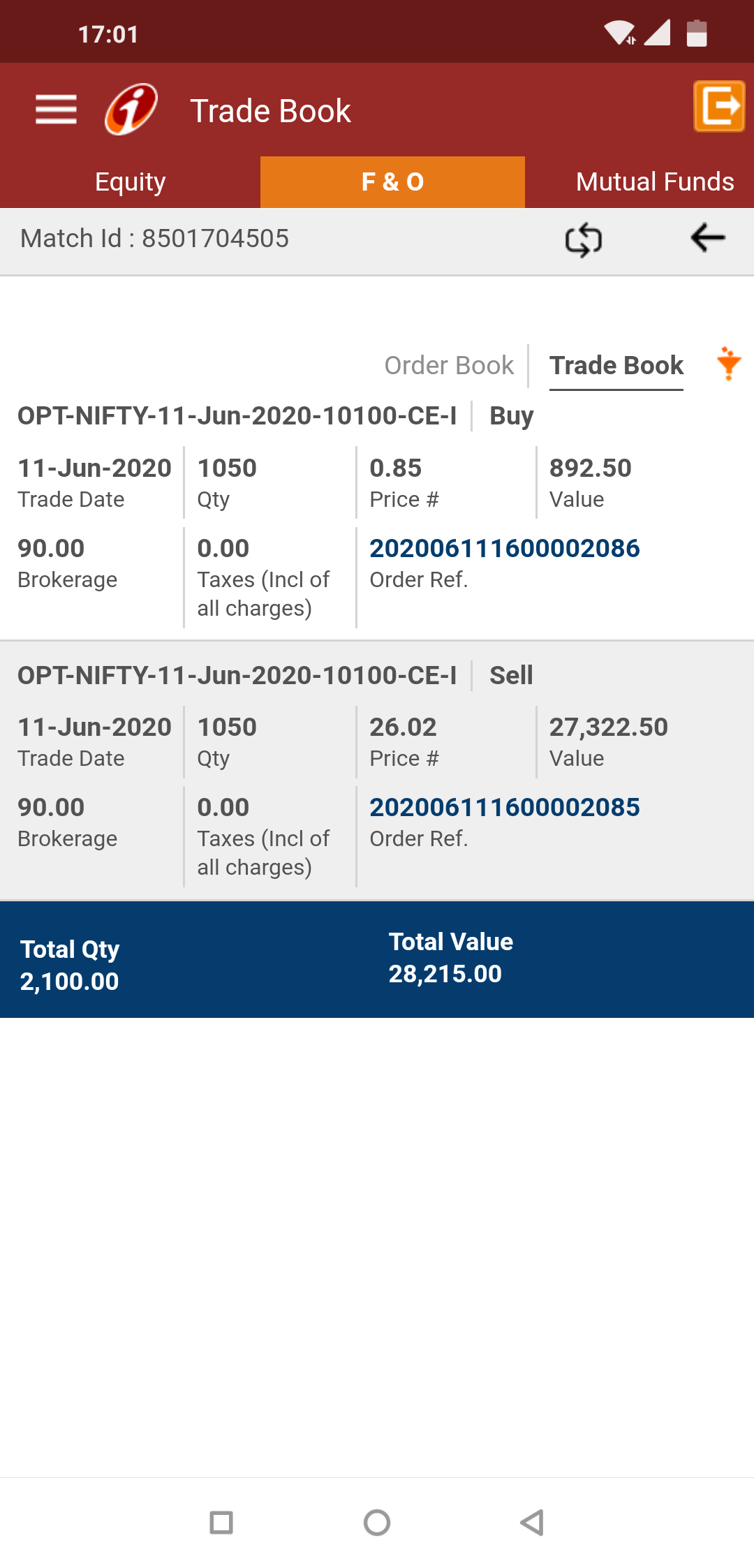
Task: Tap the ICICI Direct logo icon
Action: (x=131, y=110)
